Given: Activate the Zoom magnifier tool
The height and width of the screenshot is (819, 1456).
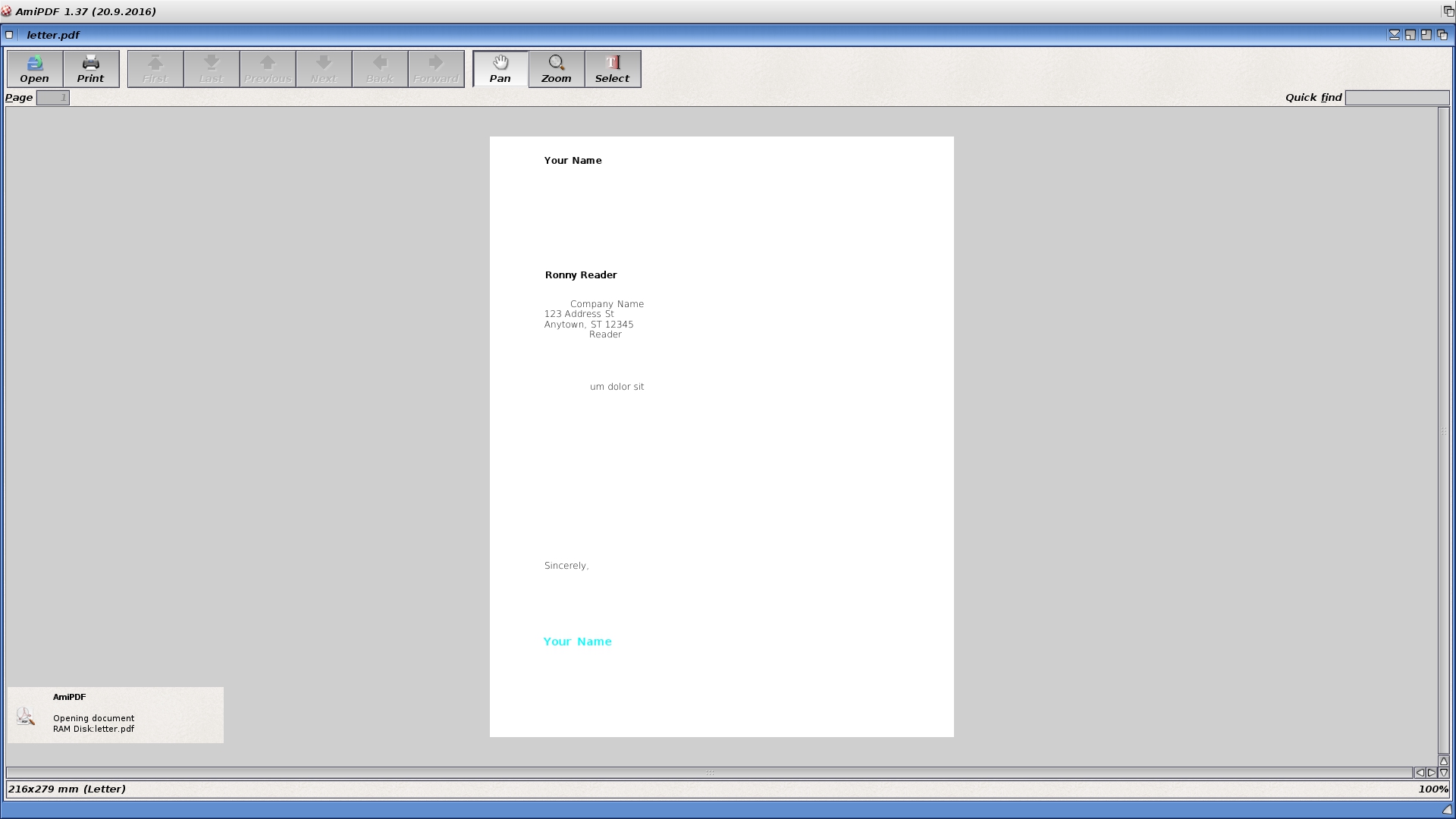Looking at the screenshot, I should pyautogui.click(x=557, y=69).
